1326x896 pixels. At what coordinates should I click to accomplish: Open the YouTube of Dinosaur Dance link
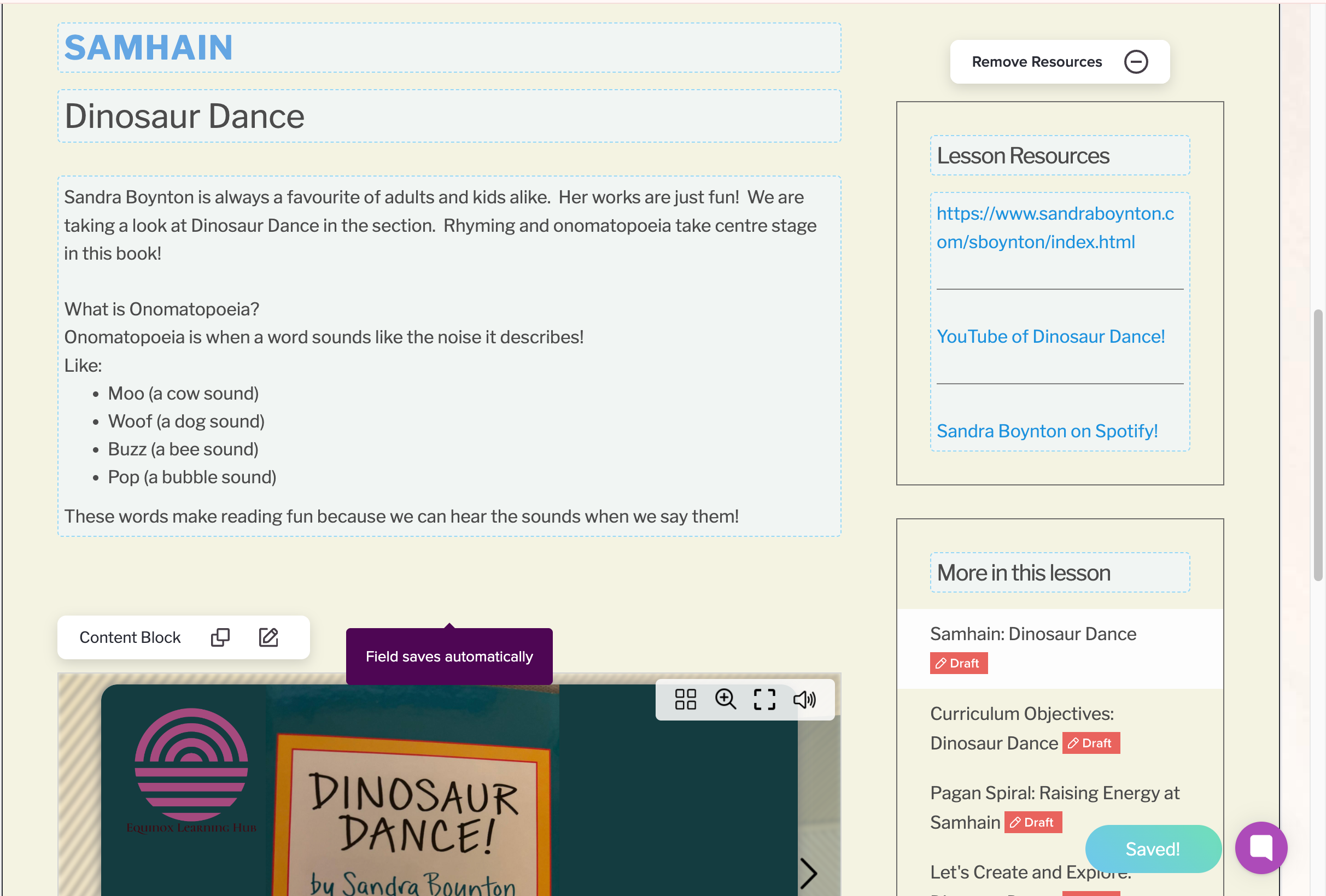tap(1050, 337)
